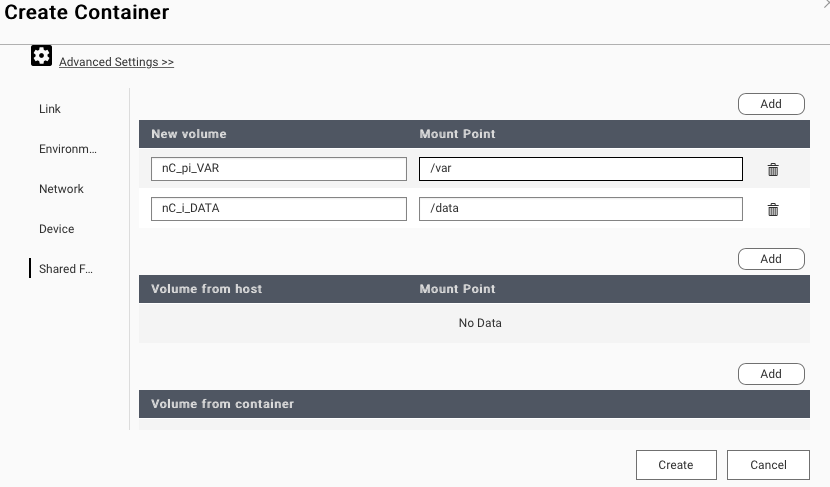The image size is (830, 487).
Task: Go to the Device tab
Action: coord(57,229)
